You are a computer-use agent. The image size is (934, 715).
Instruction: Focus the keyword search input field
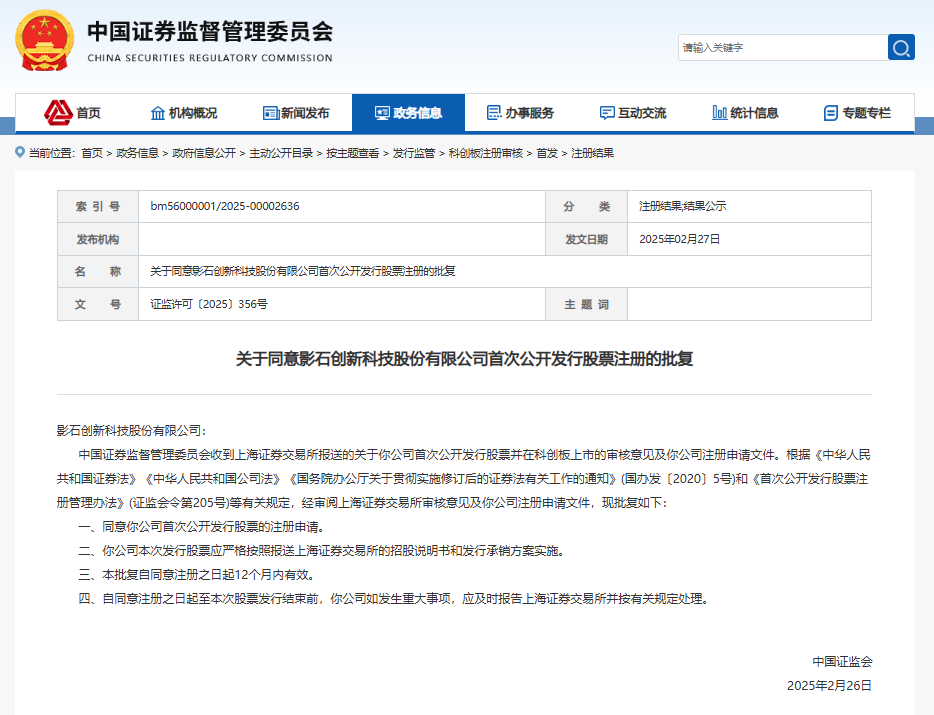783,47
